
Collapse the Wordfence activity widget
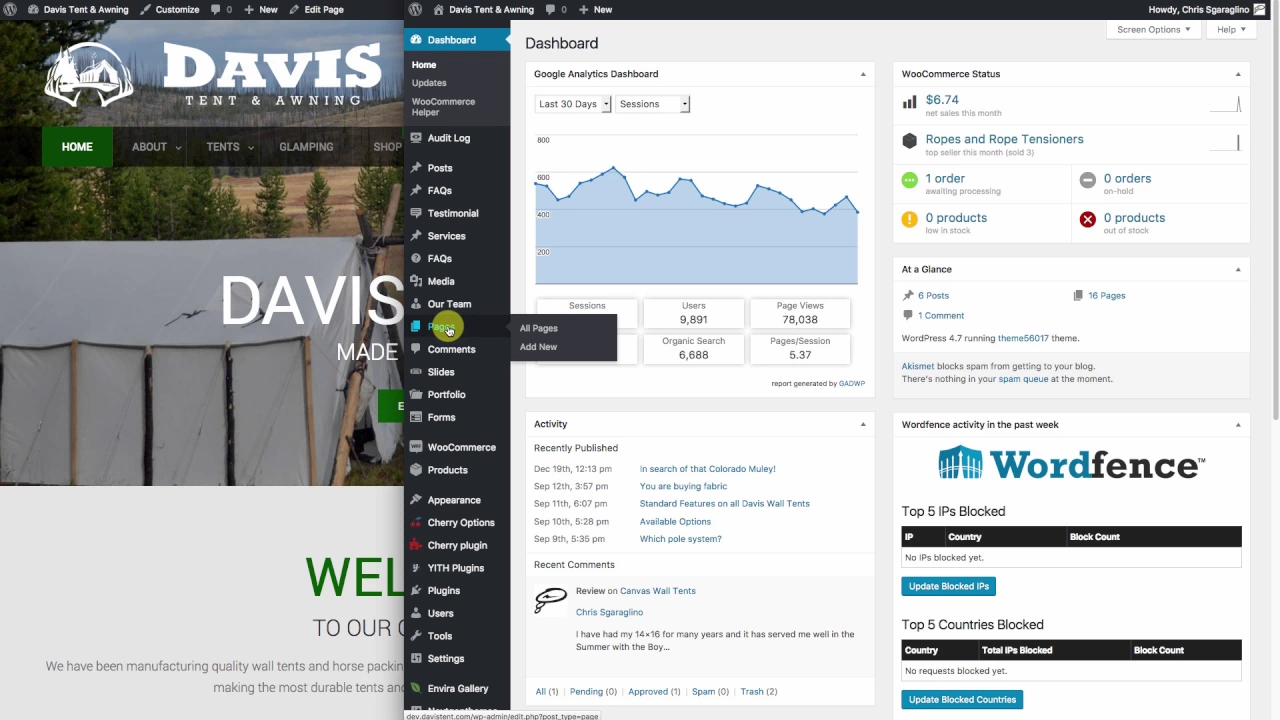1237,424
